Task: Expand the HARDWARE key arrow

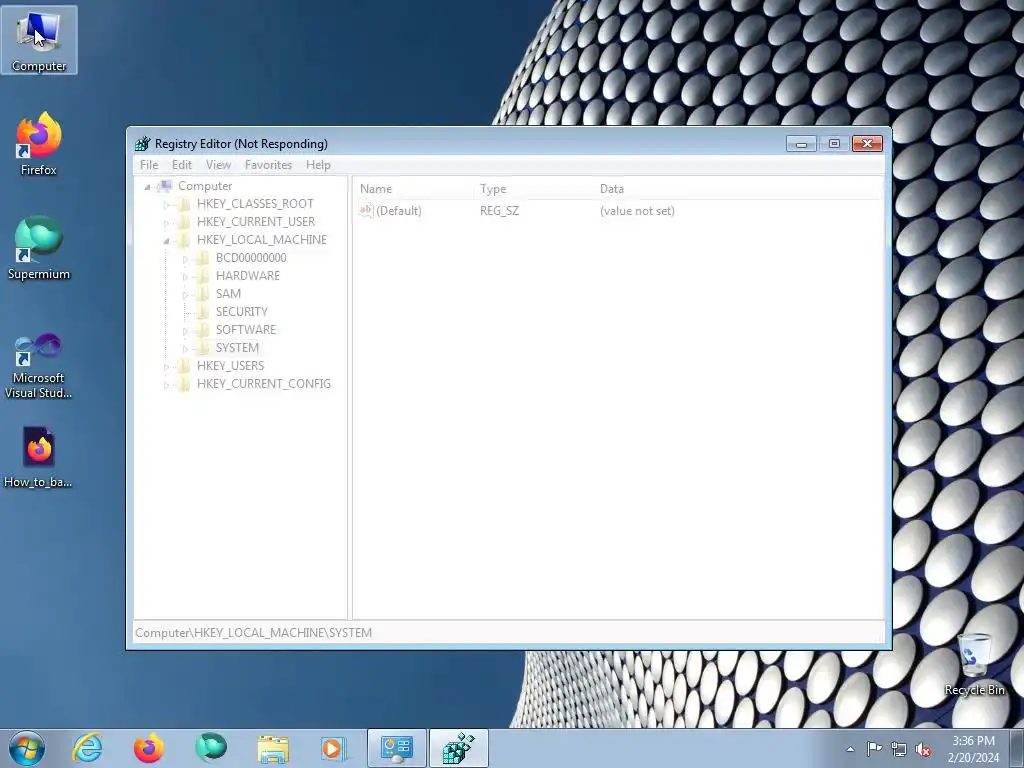Action: pyautogui.click(x=185, y=277)
